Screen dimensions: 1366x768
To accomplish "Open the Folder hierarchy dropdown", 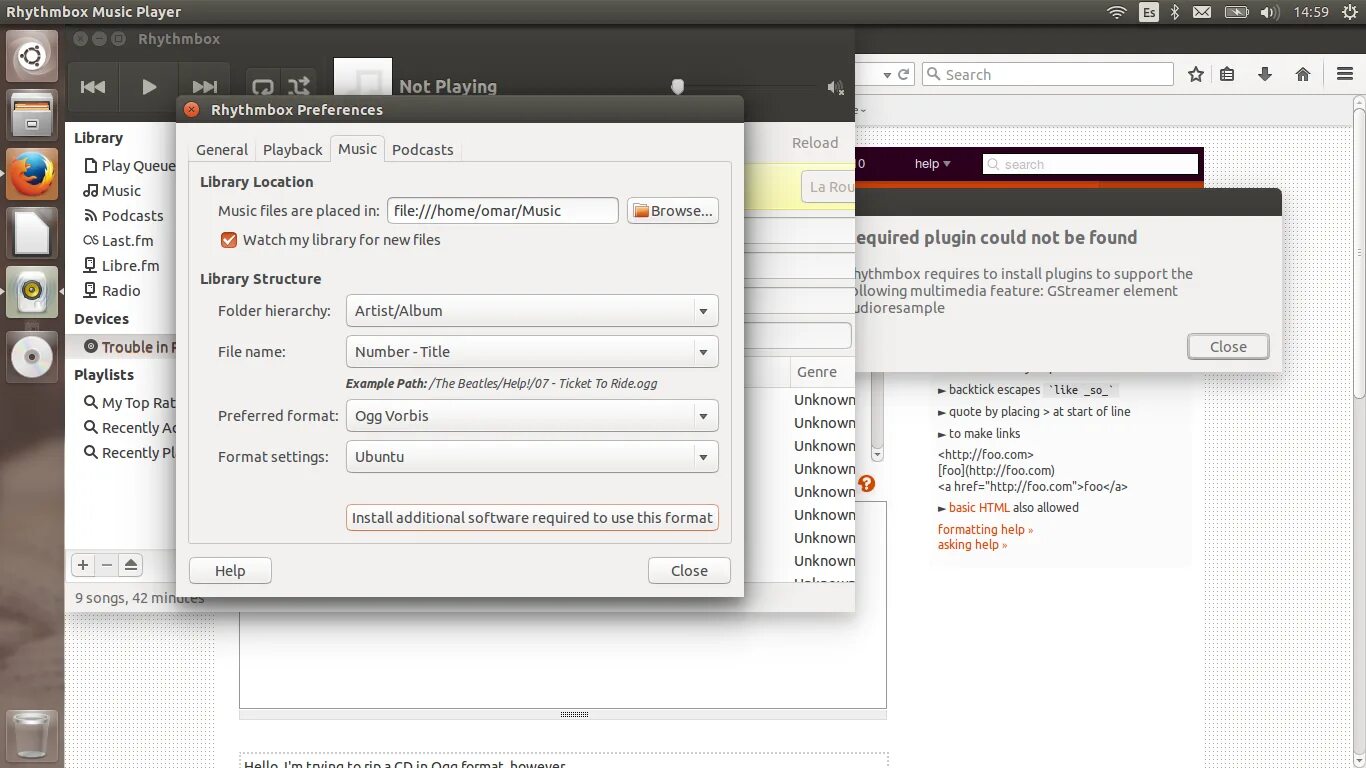I will coord(532,311).
